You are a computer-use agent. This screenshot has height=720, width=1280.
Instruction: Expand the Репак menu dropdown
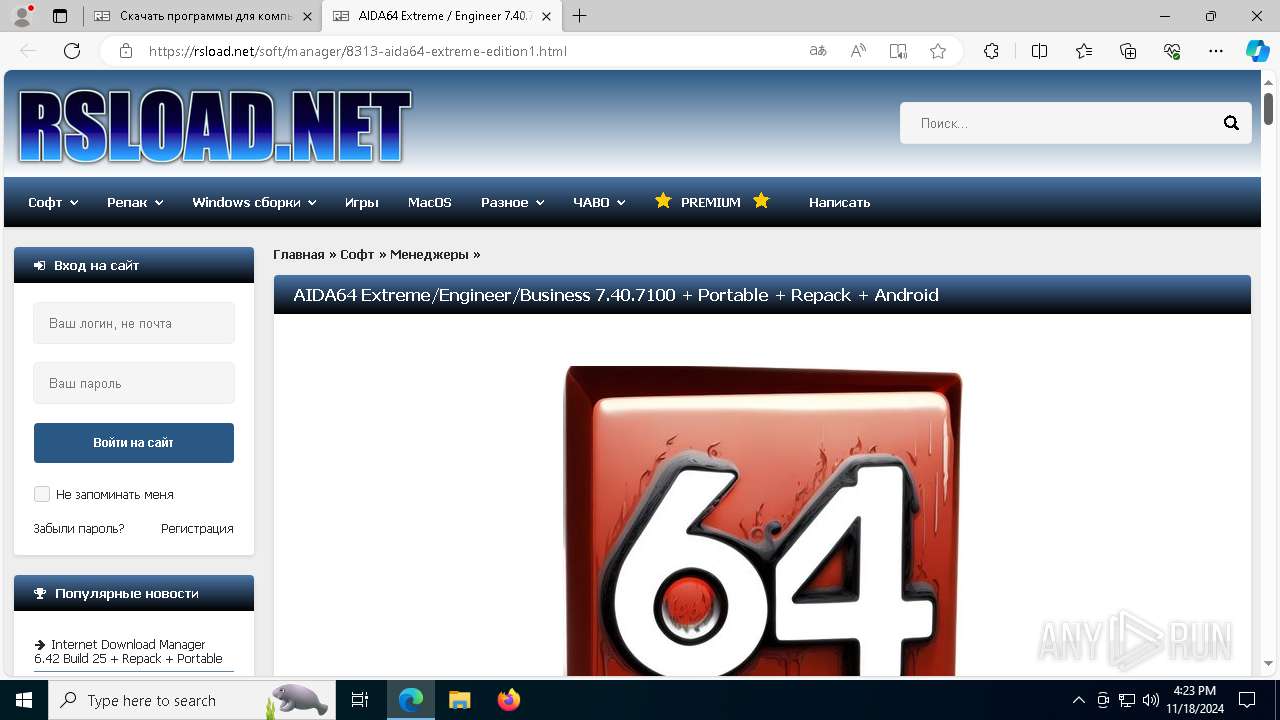[135, 202]
